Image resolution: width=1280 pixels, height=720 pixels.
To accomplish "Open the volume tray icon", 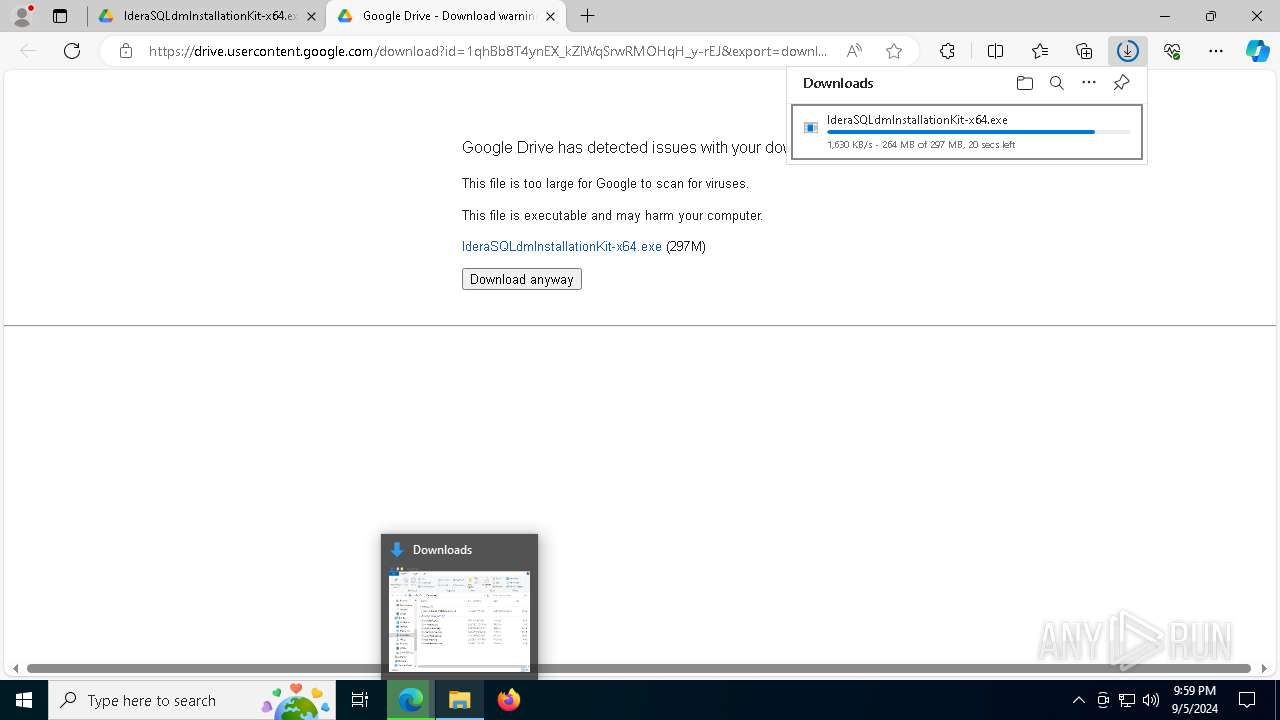I will click(x=1151, y=700).
